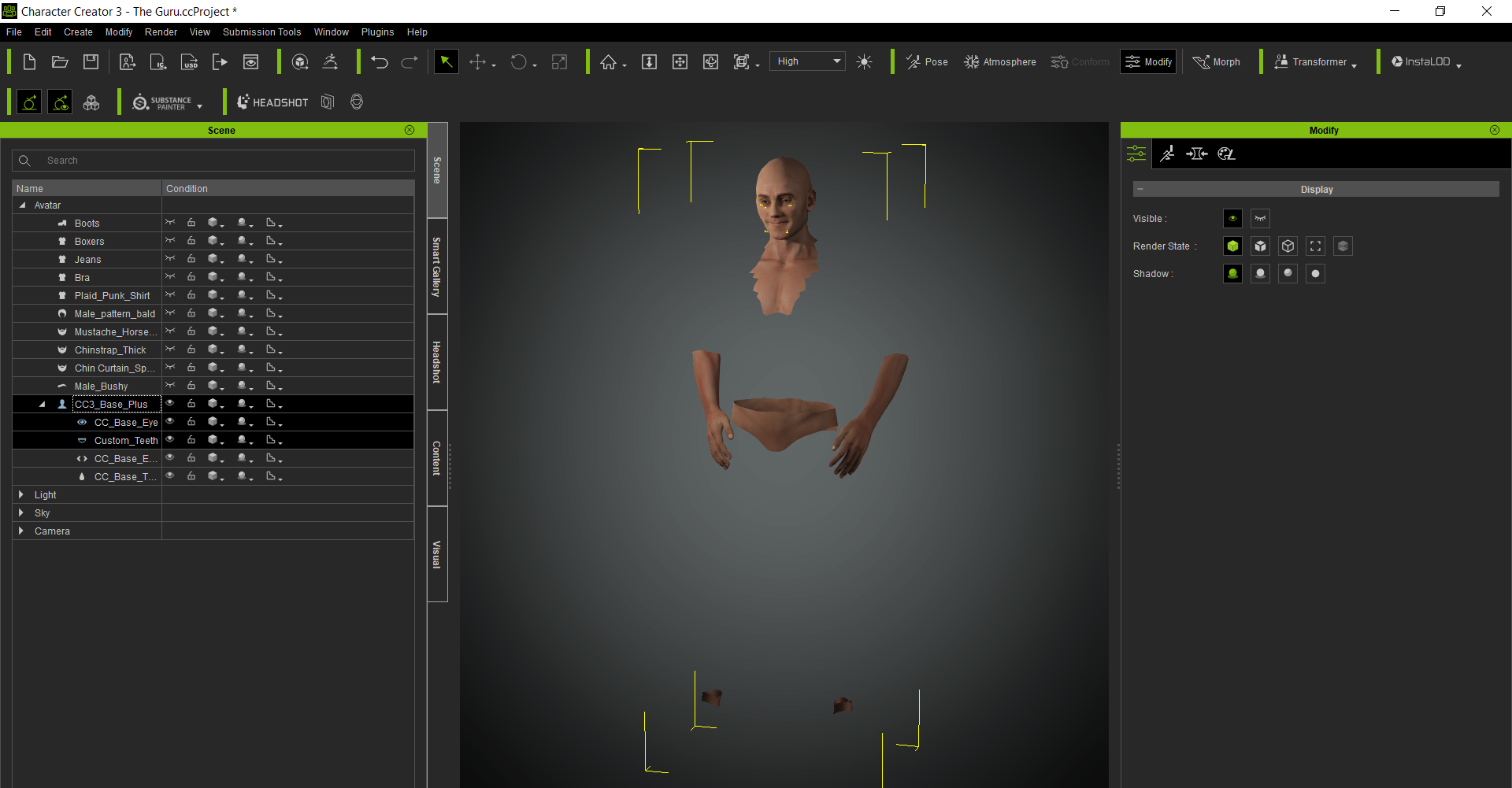This screenshot has width=1512, height=788.
Task: Toggle visibility of CC_Base_Eye
Action: click(170, 422)
